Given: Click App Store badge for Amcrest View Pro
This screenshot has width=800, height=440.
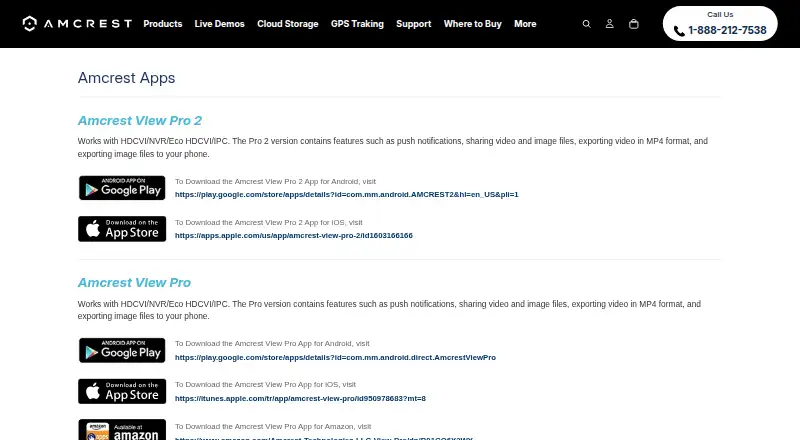Looking at the screenshot, I should pyautogui.click(x=122, y=392).
